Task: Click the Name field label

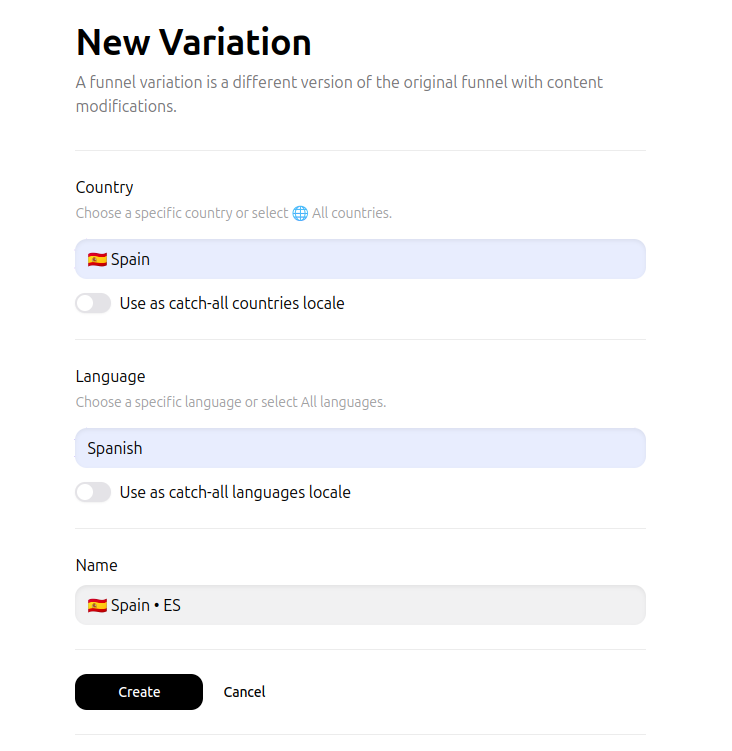Action: coord(96,566)
